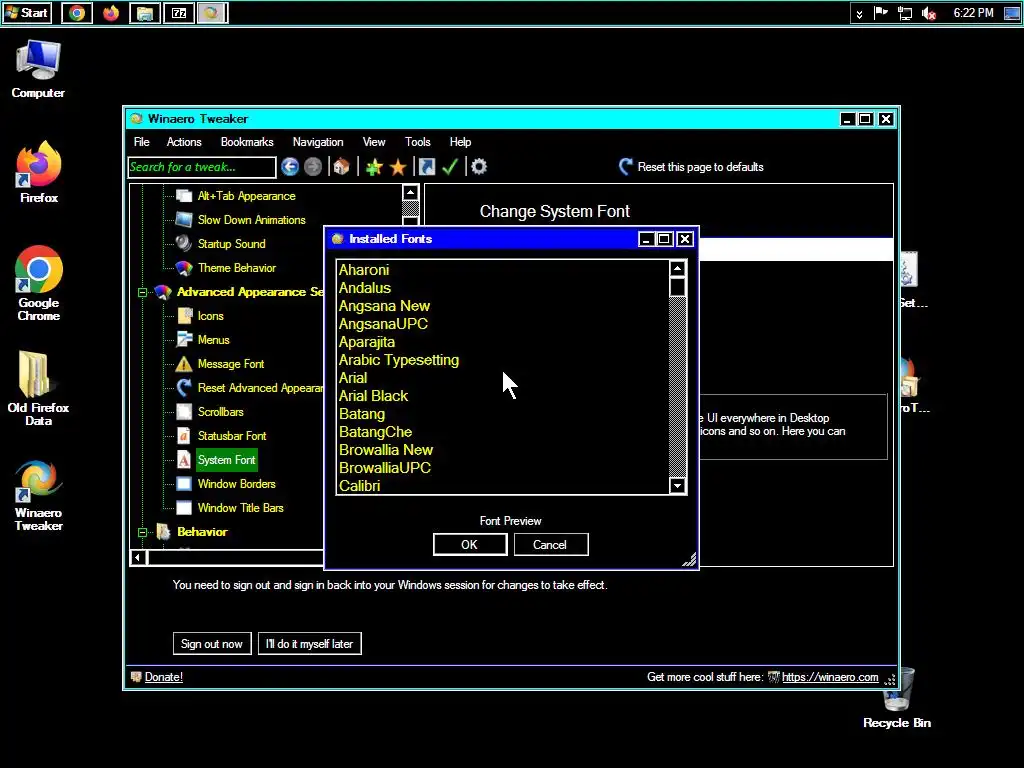Image resolution: width=1024 pixels, height=768 pixels.
Task: Open file explorer from the taskbar
Action: [x=145, y=13]
